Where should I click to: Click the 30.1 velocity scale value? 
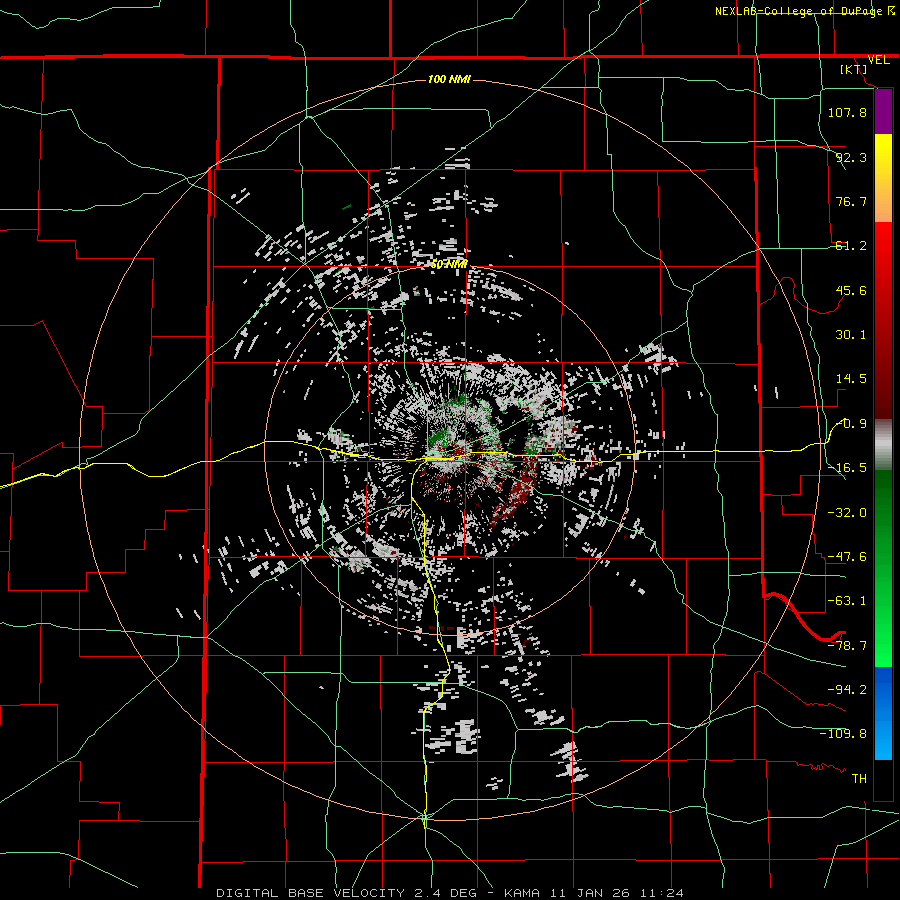tap(851, 335)
